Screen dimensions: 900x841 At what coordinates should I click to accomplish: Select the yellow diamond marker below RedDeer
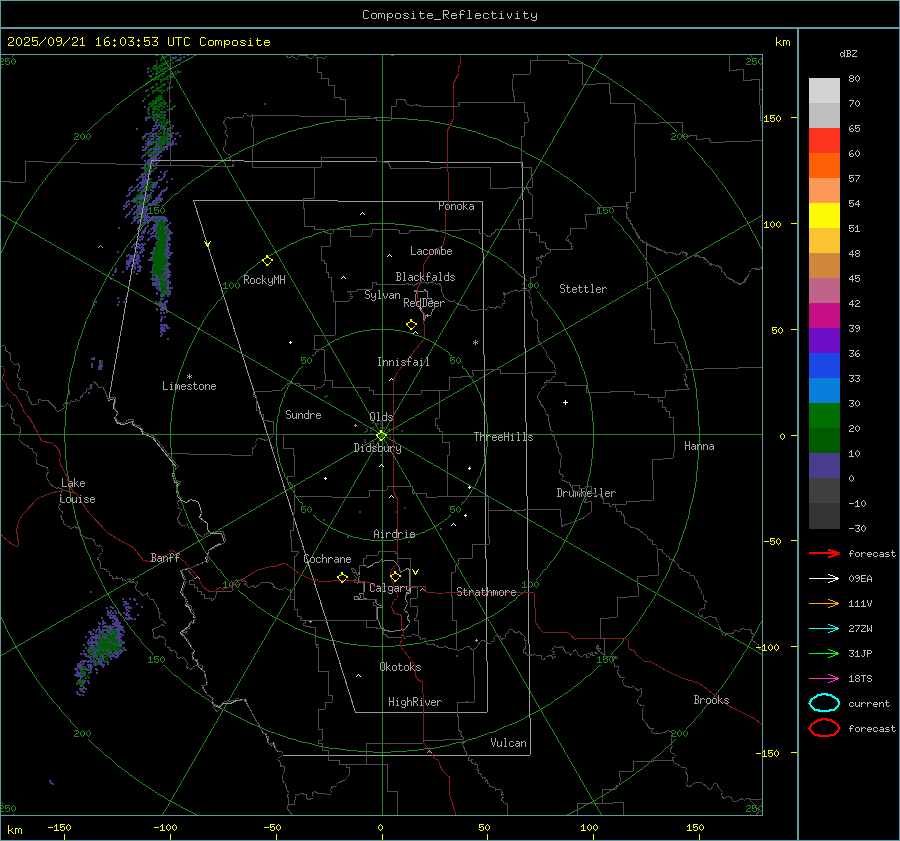point(411,325)
